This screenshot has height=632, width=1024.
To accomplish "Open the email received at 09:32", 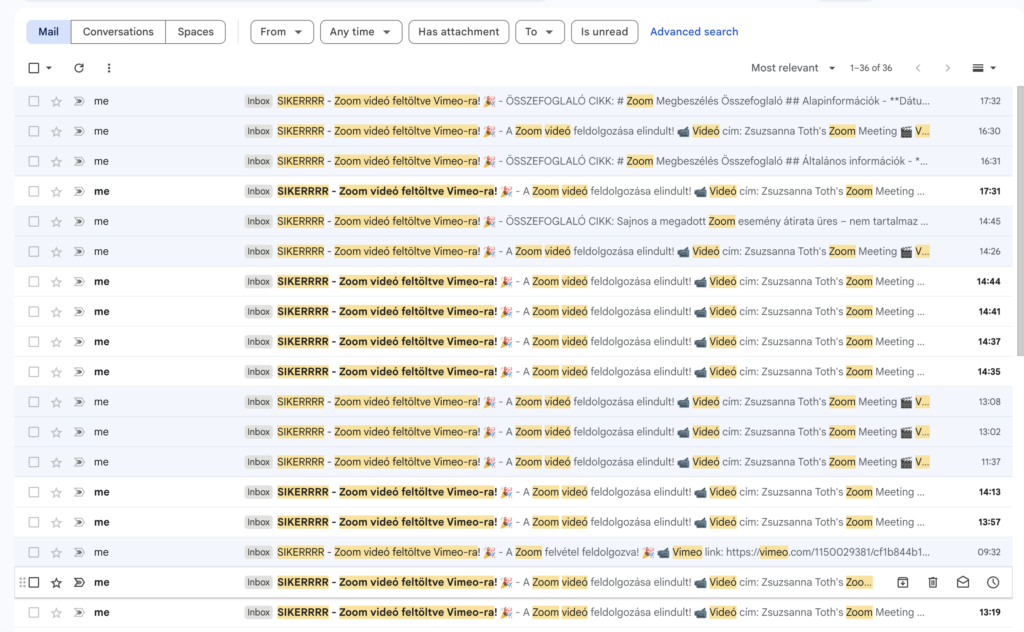I will pyautogui.click(x=600, y=551).
